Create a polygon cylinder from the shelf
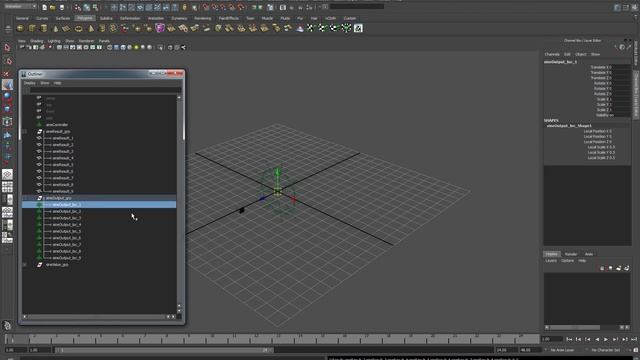The image size is (640, 360). click(x=44, y=28)
